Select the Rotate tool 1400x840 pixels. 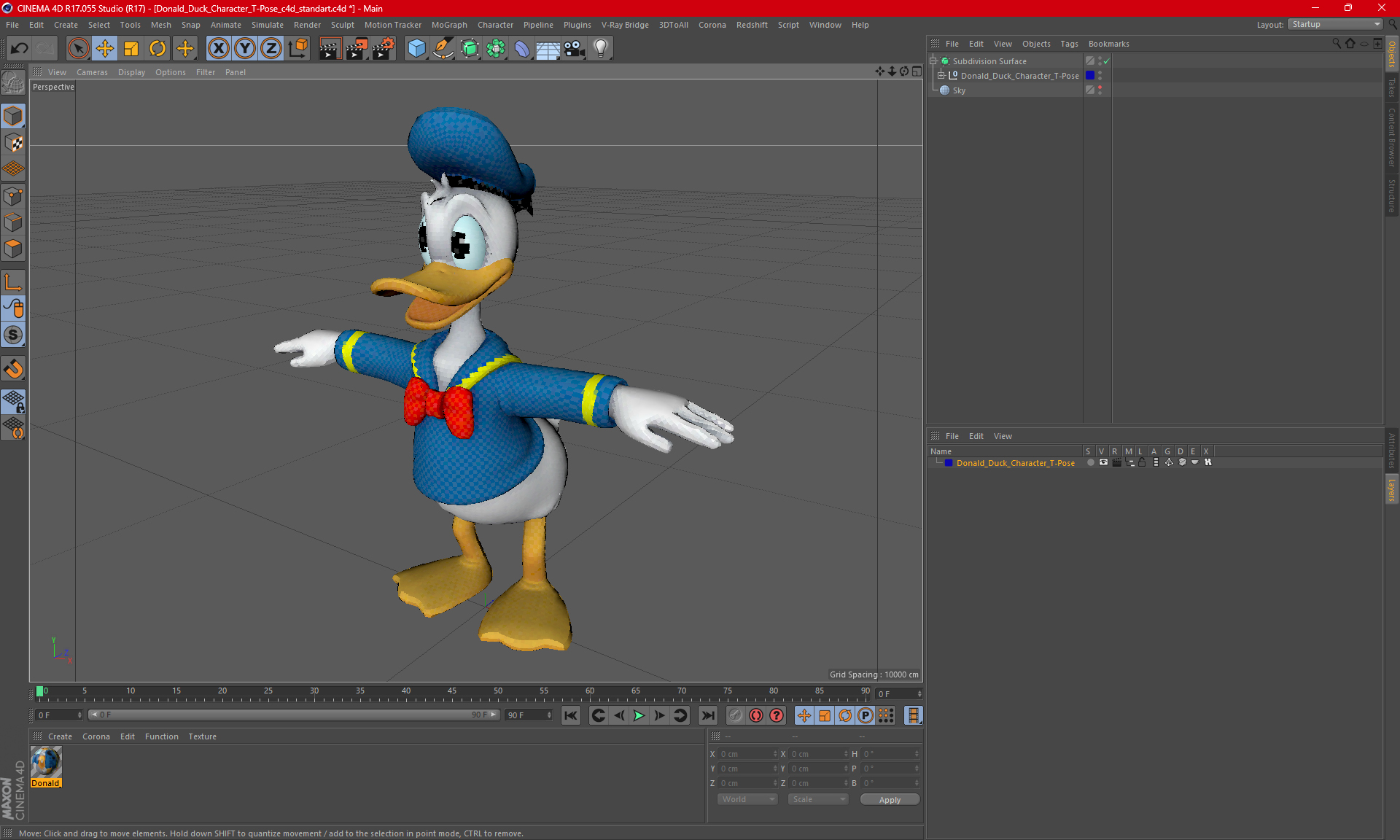coord(157,49)
